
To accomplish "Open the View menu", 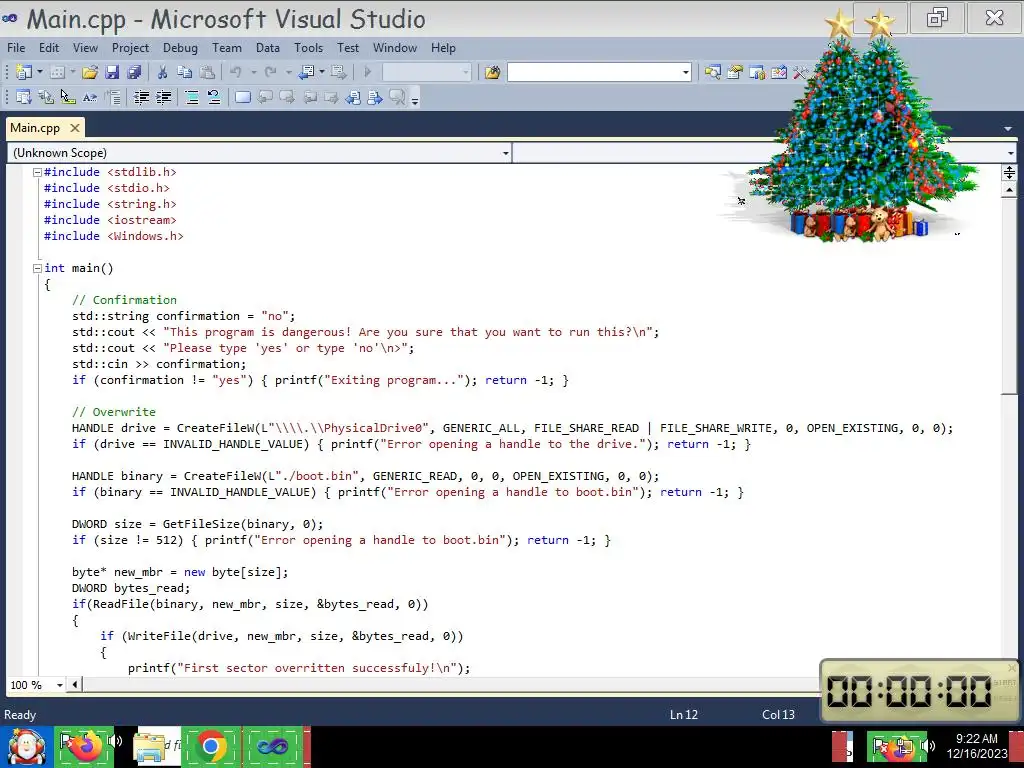I will (x=85, y=48).
